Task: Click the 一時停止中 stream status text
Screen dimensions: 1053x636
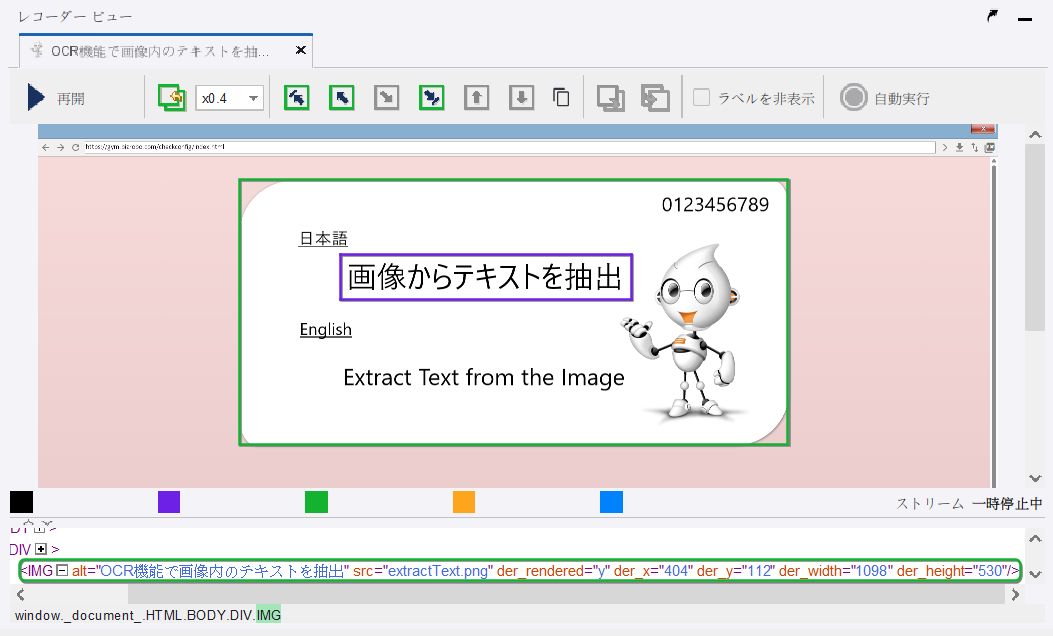Action: pyautogui.click(x=1007, y=504)
